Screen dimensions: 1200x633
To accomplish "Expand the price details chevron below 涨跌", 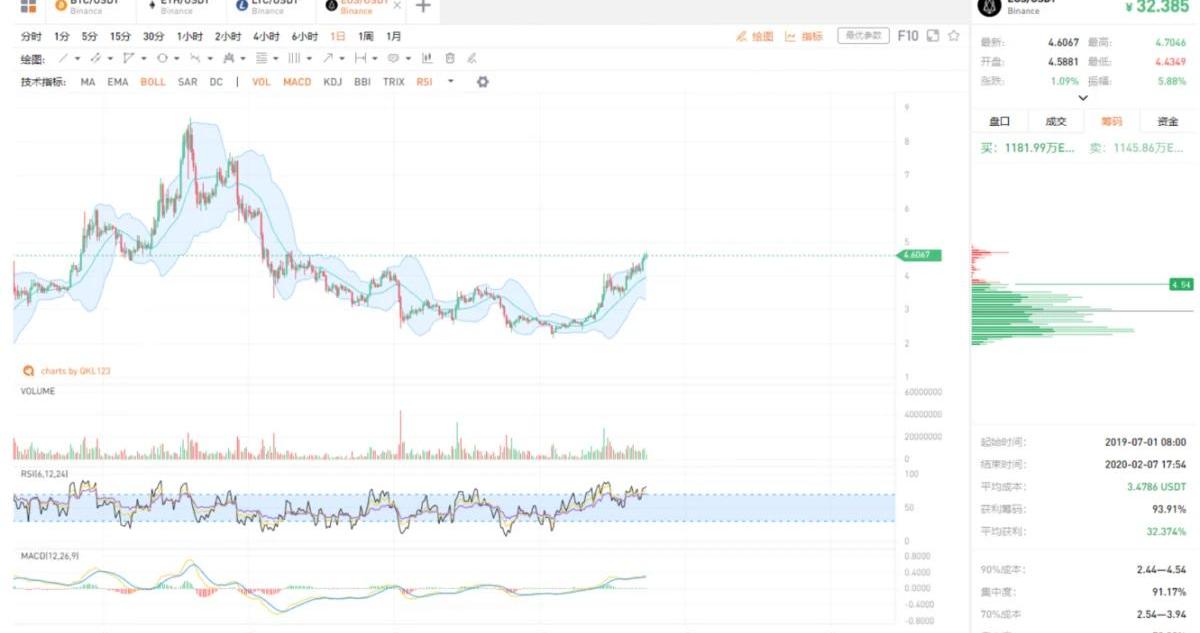I will 1083,98.
